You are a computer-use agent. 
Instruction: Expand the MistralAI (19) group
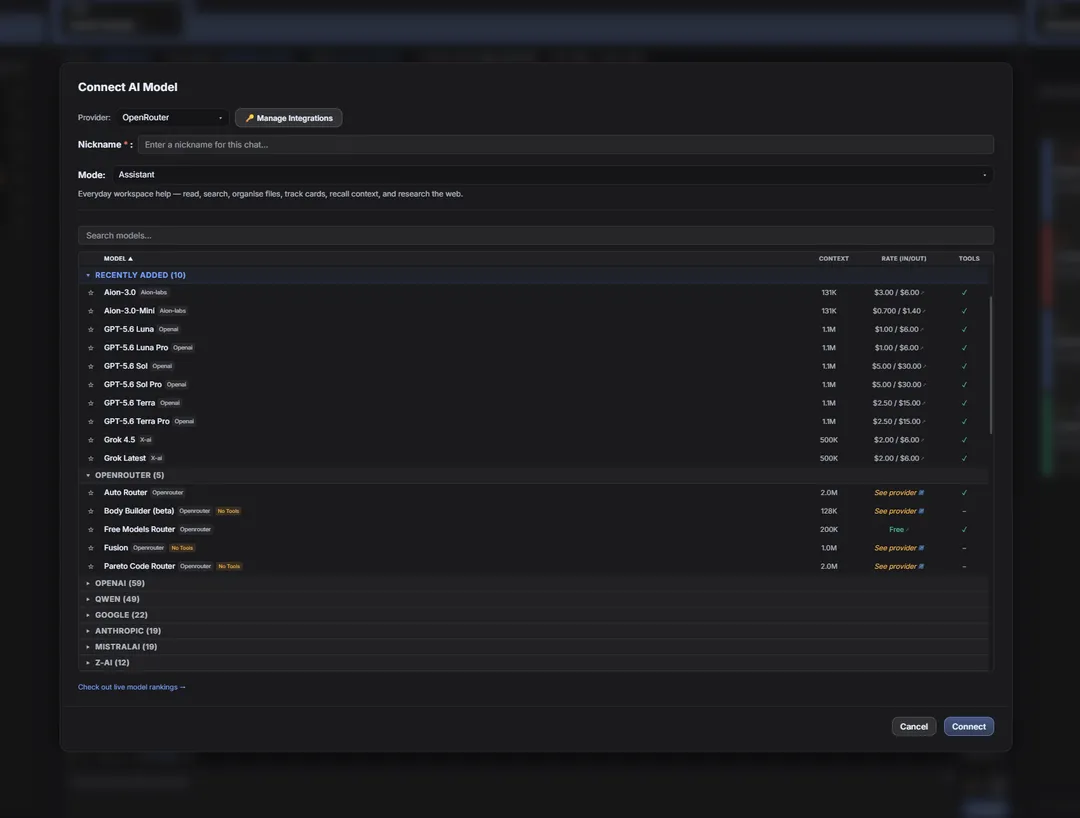88,647
